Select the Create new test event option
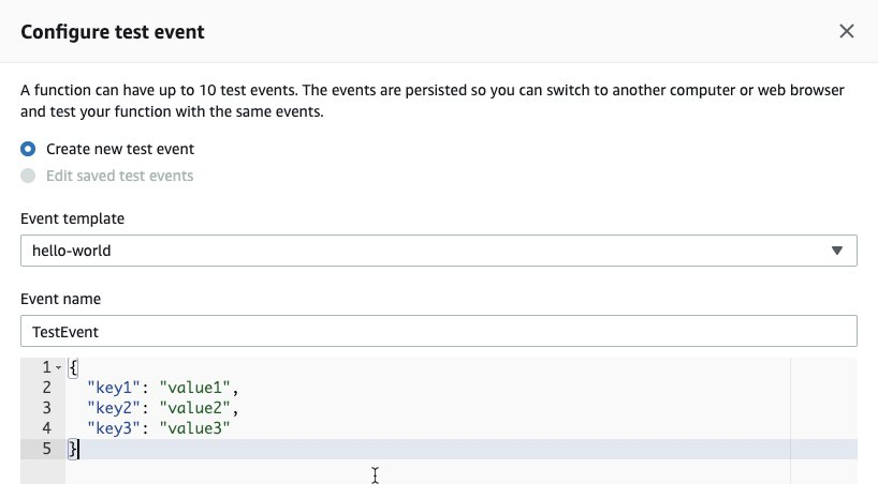 (x=28, y=149)
